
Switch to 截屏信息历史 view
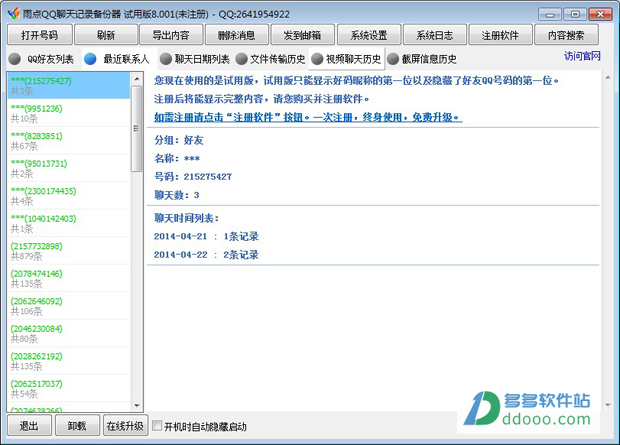[x=422, y=59]
